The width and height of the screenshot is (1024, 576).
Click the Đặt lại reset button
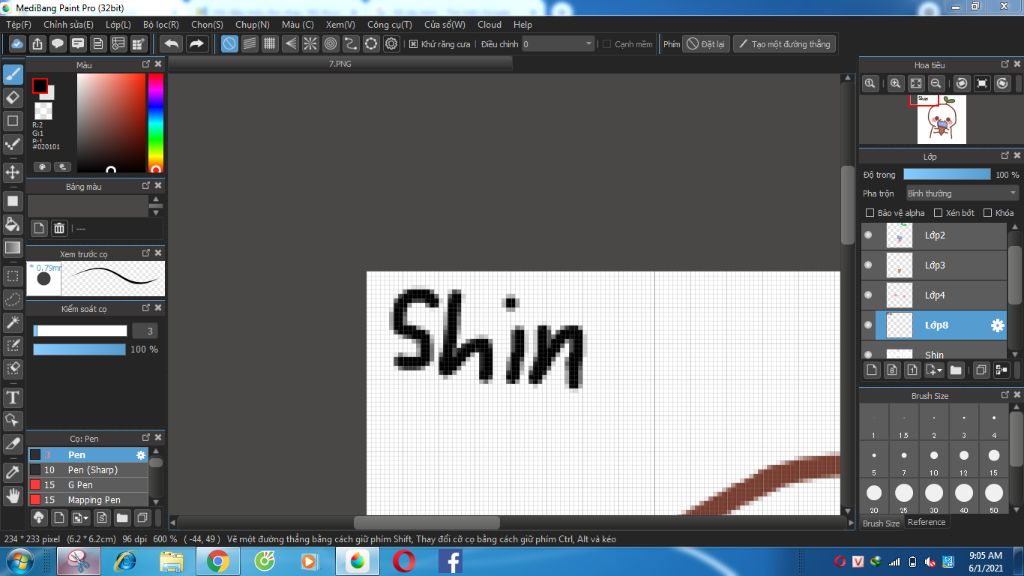tap(706, 44)
